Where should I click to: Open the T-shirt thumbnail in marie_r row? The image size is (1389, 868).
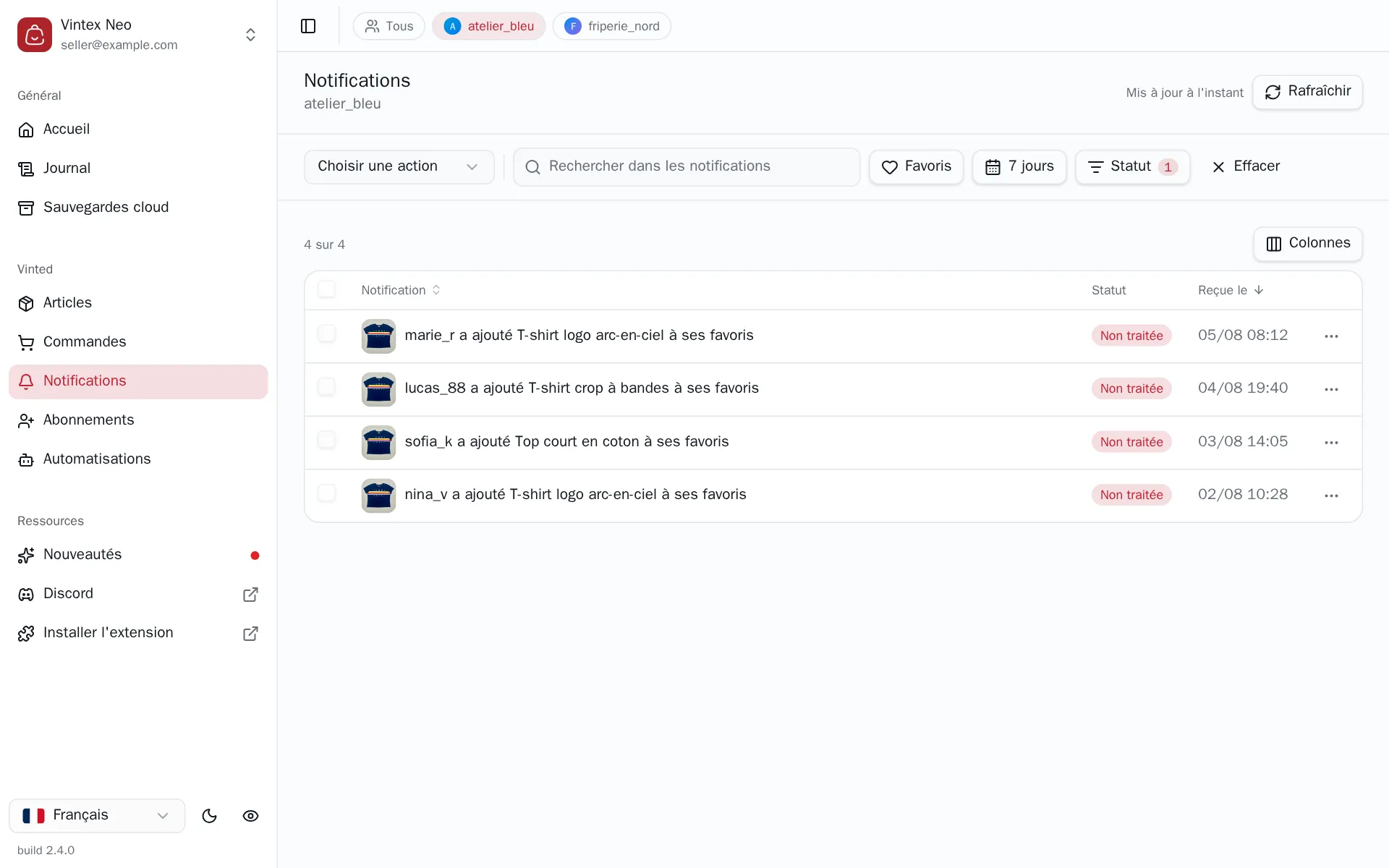pos(378,336)
